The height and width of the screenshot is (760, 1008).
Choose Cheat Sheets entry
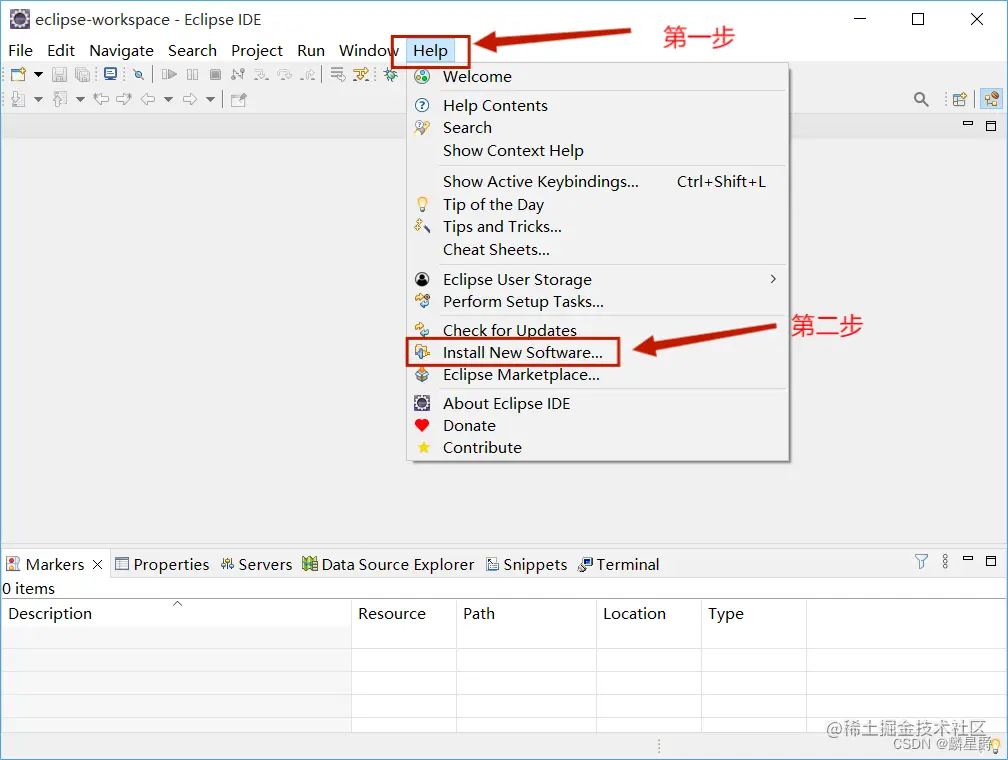coord(598,249)
